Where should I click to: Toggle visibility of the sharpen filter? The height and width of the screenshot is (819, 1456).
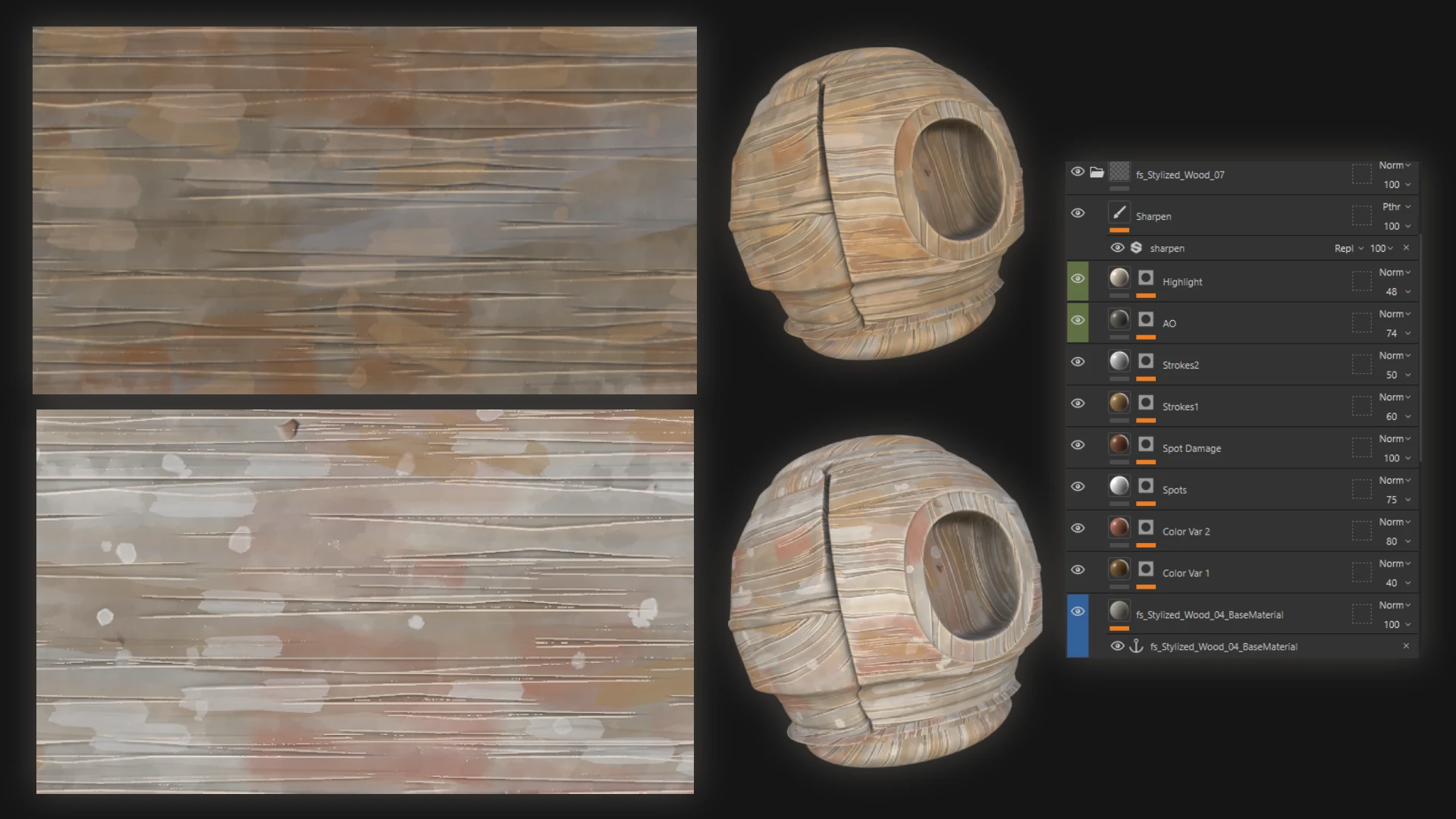(1117, 248)
